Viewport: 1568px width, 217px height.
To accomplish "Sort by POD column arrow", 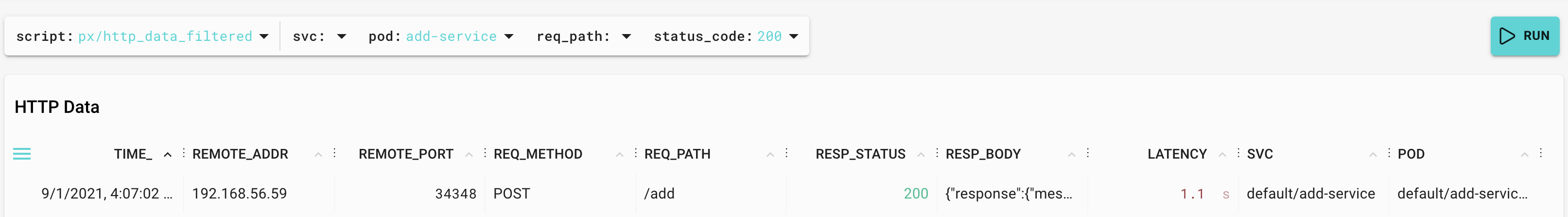I will click(1525, 155).
